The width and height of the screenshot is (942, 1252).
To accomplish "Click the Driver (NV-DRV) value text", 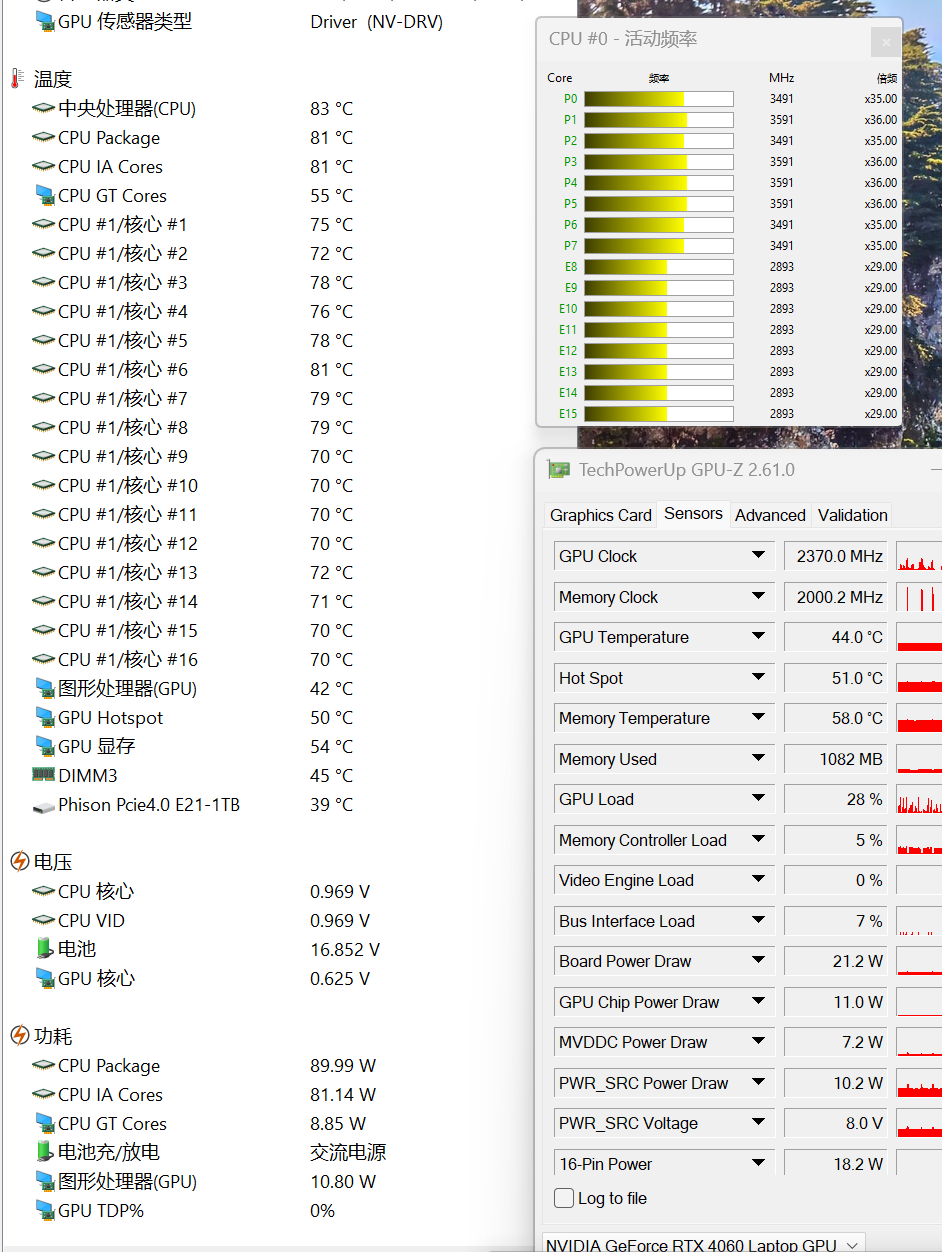I will (377, 21).
